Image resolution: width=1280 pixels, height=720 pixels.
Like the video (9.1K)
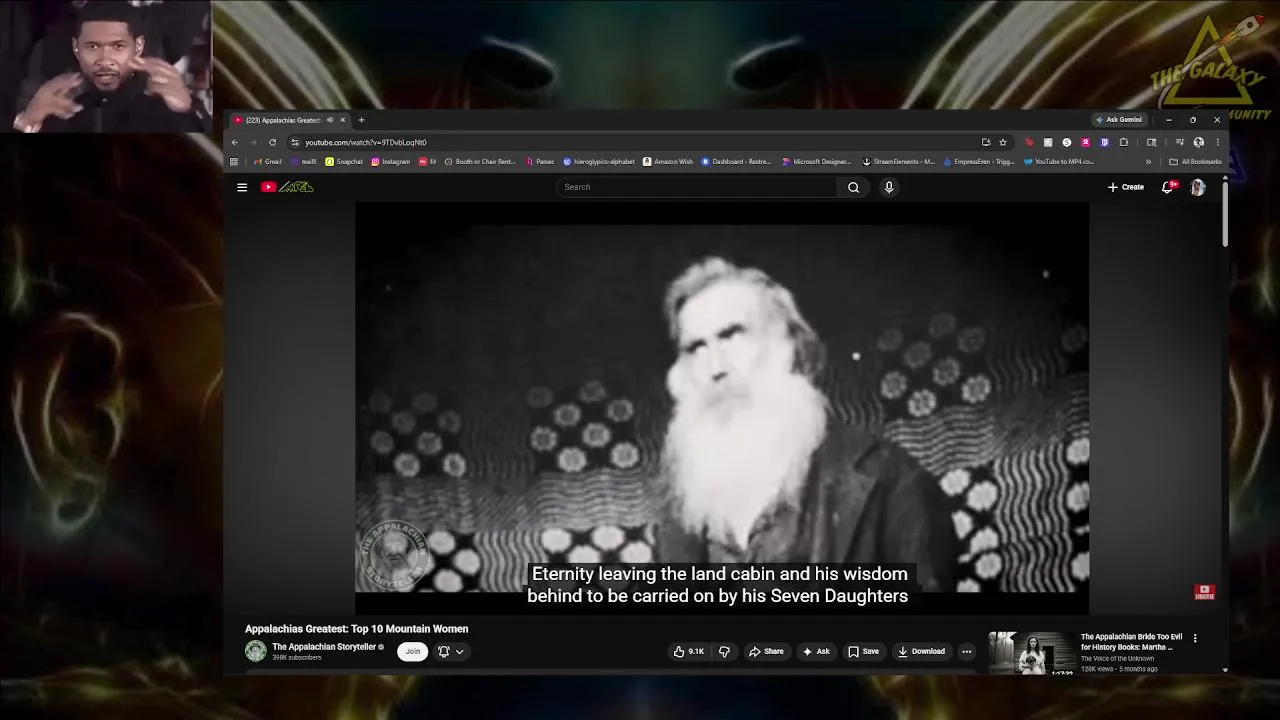pyautogui.click(x=689, y=651)
